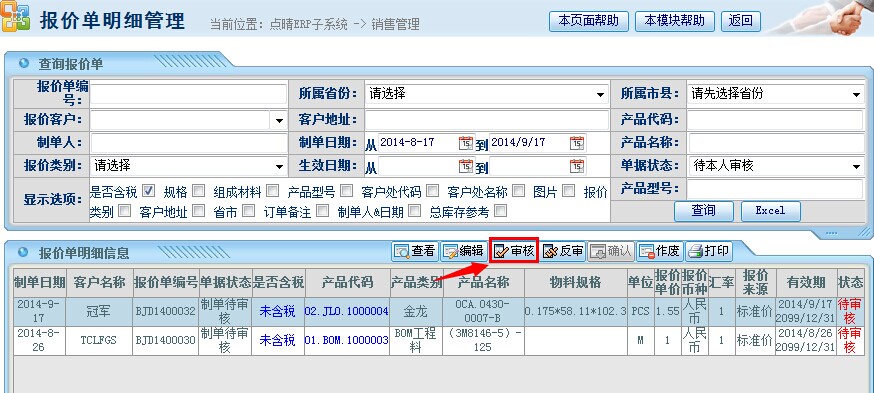This screenshot has width=874, height=393.
Task: Tick the 总库存参考 checkbox
Action: point(501,211)
